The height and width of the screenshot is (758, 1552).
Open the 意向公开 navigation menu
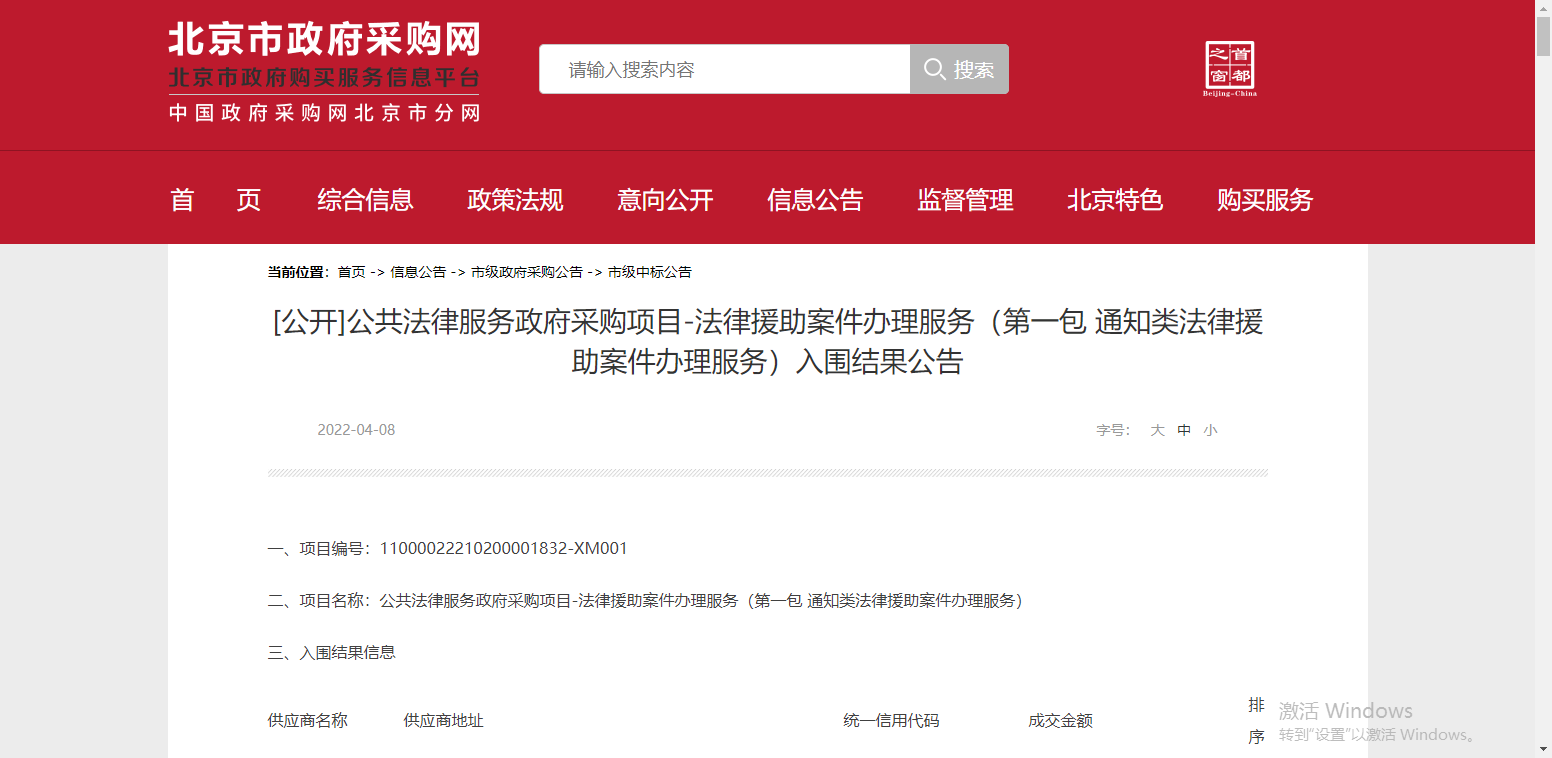665,200
